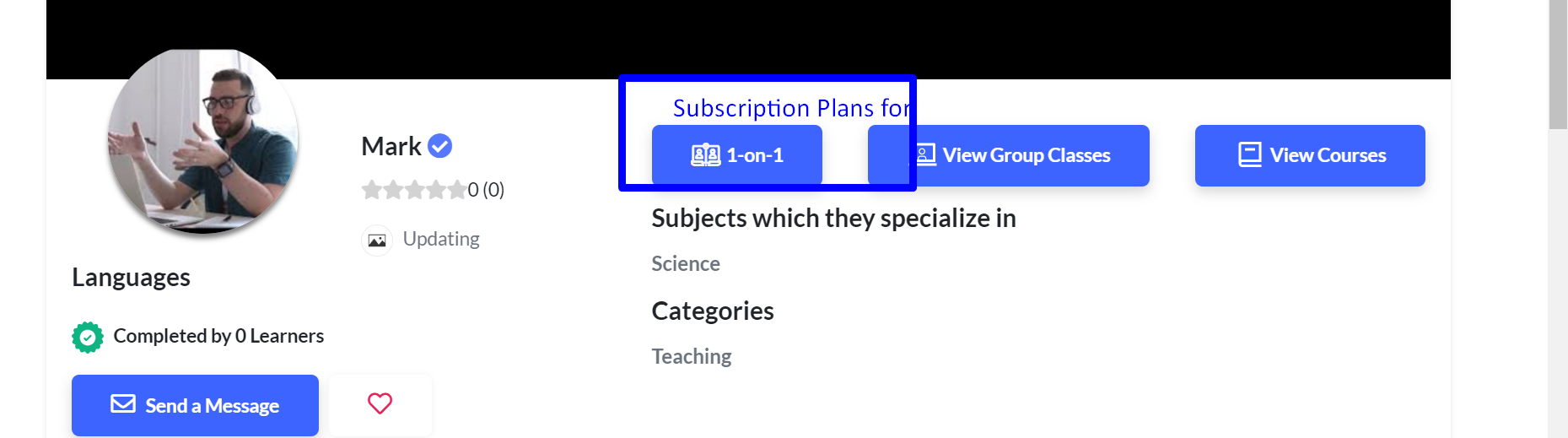The height and width of the screenshot is (438, 1568).
Task: Click the page vertical scrollbar thumb
Action: (1558, 64)
